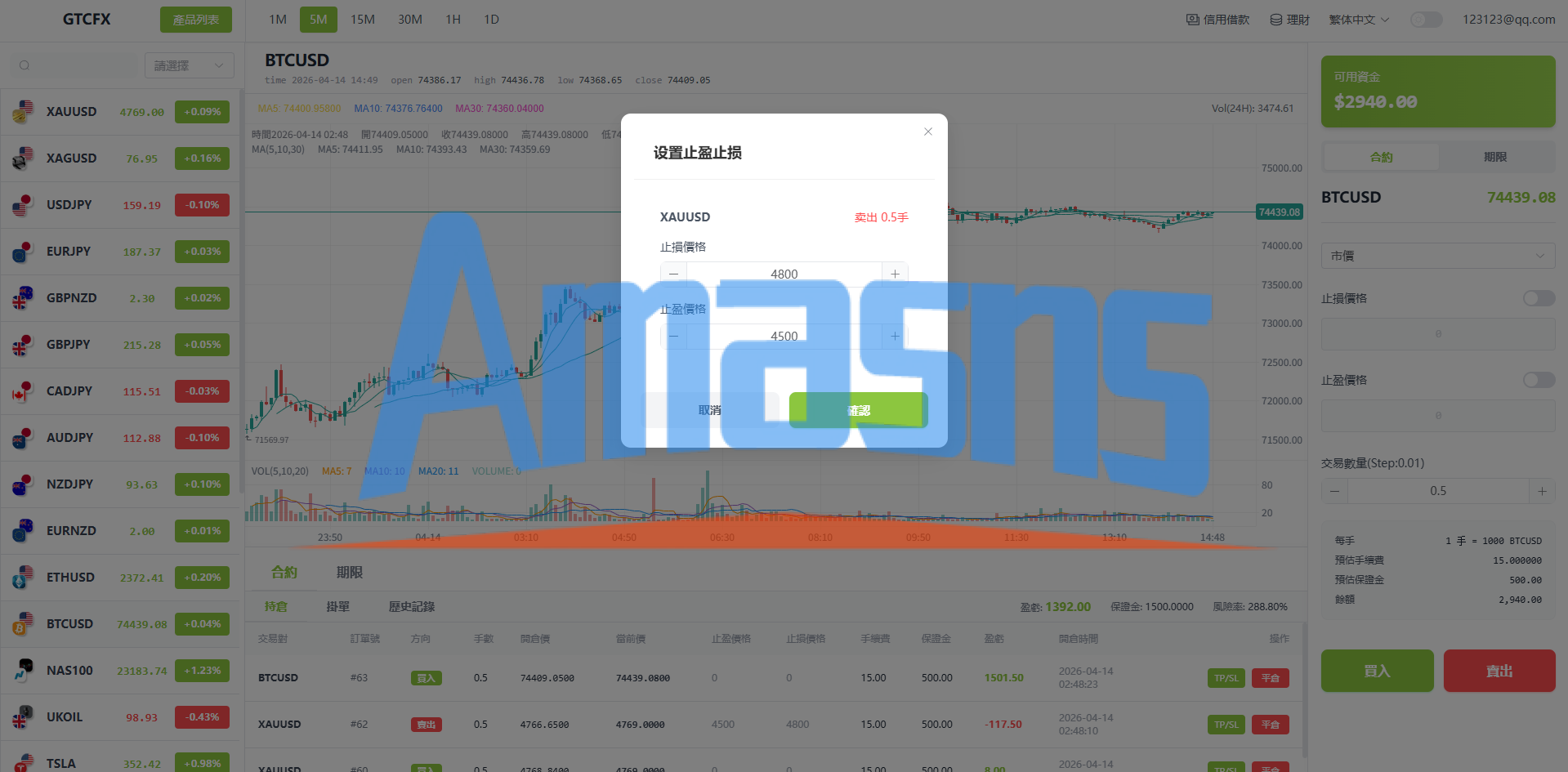
Task: Select ETHUSD coin icon in list
Action: click(x=23, y=578)
